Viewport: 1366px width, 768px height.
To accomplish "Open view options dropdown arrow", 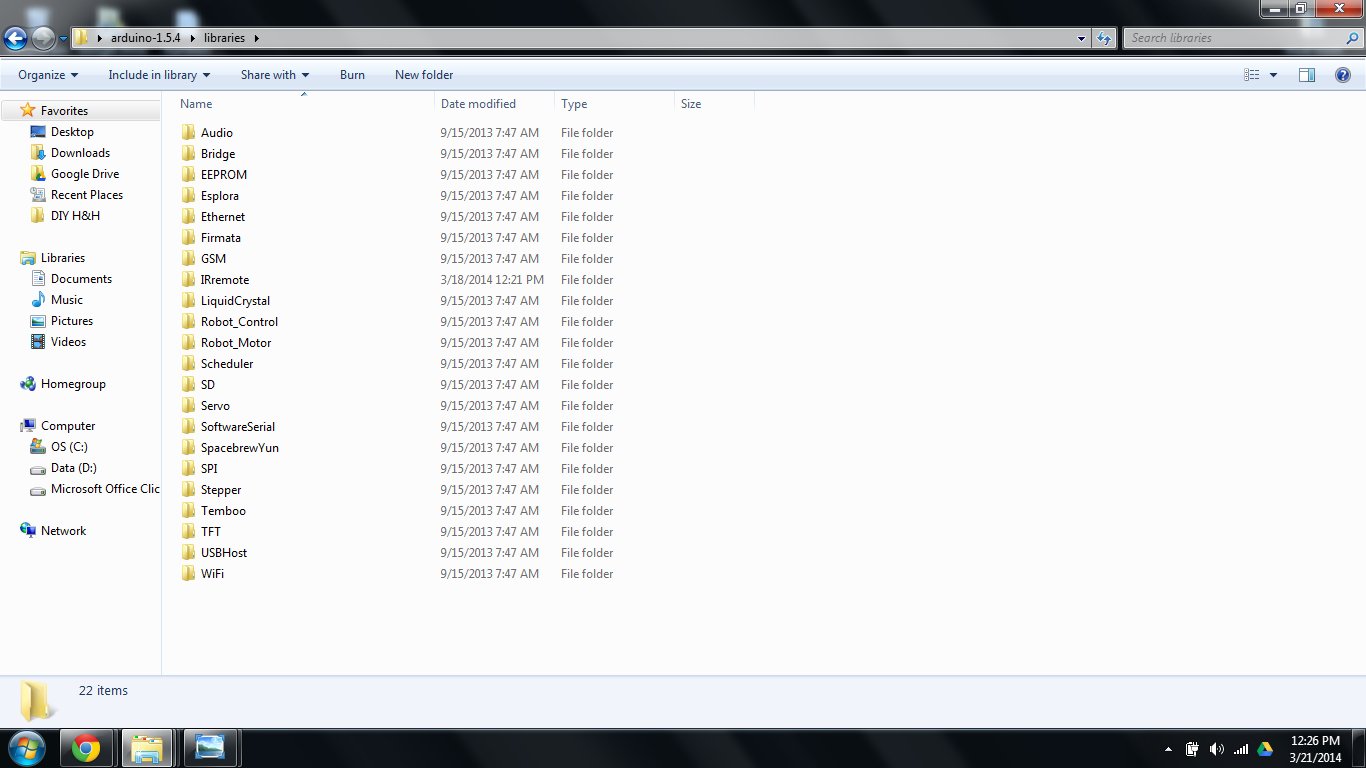I will click(x=1273, y=75).
